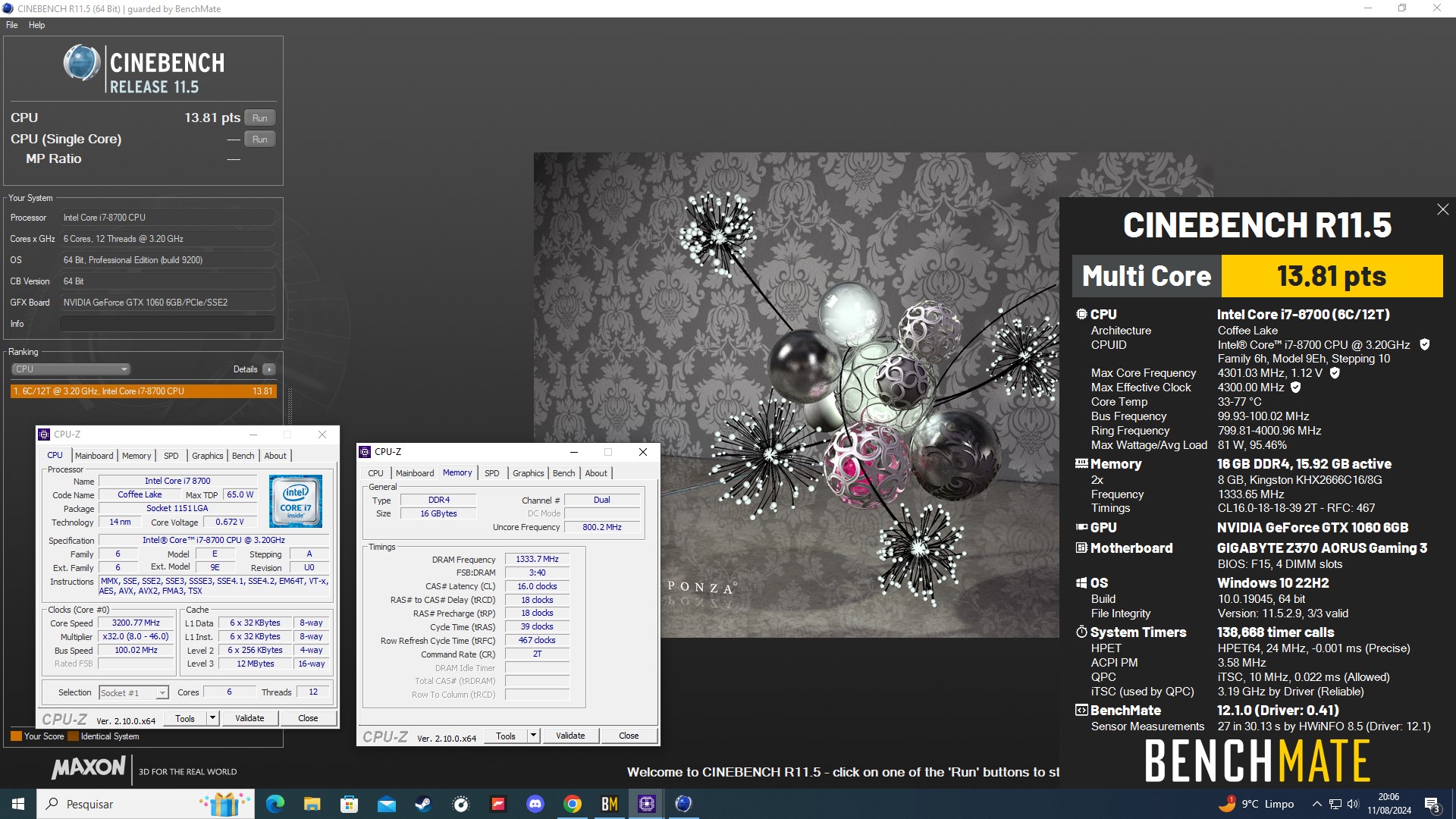This screenshot has height=819, width=1456.
Task: Click the Cinebench logo sphere icon
Action: (82, 63)
